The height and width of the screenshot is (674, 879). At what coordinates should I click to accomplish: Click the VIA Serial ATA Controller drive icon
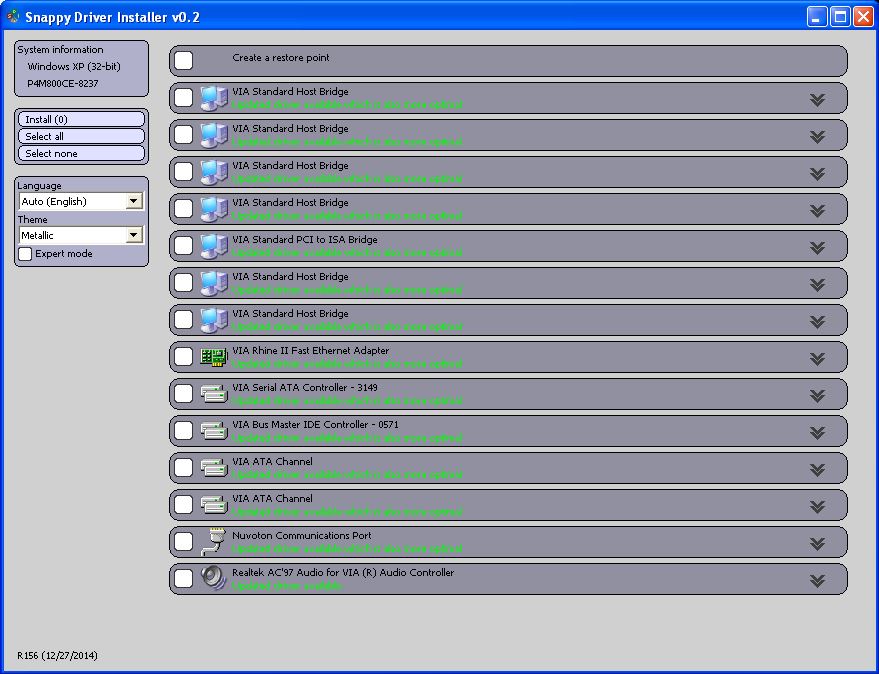(x=214, y=394)
